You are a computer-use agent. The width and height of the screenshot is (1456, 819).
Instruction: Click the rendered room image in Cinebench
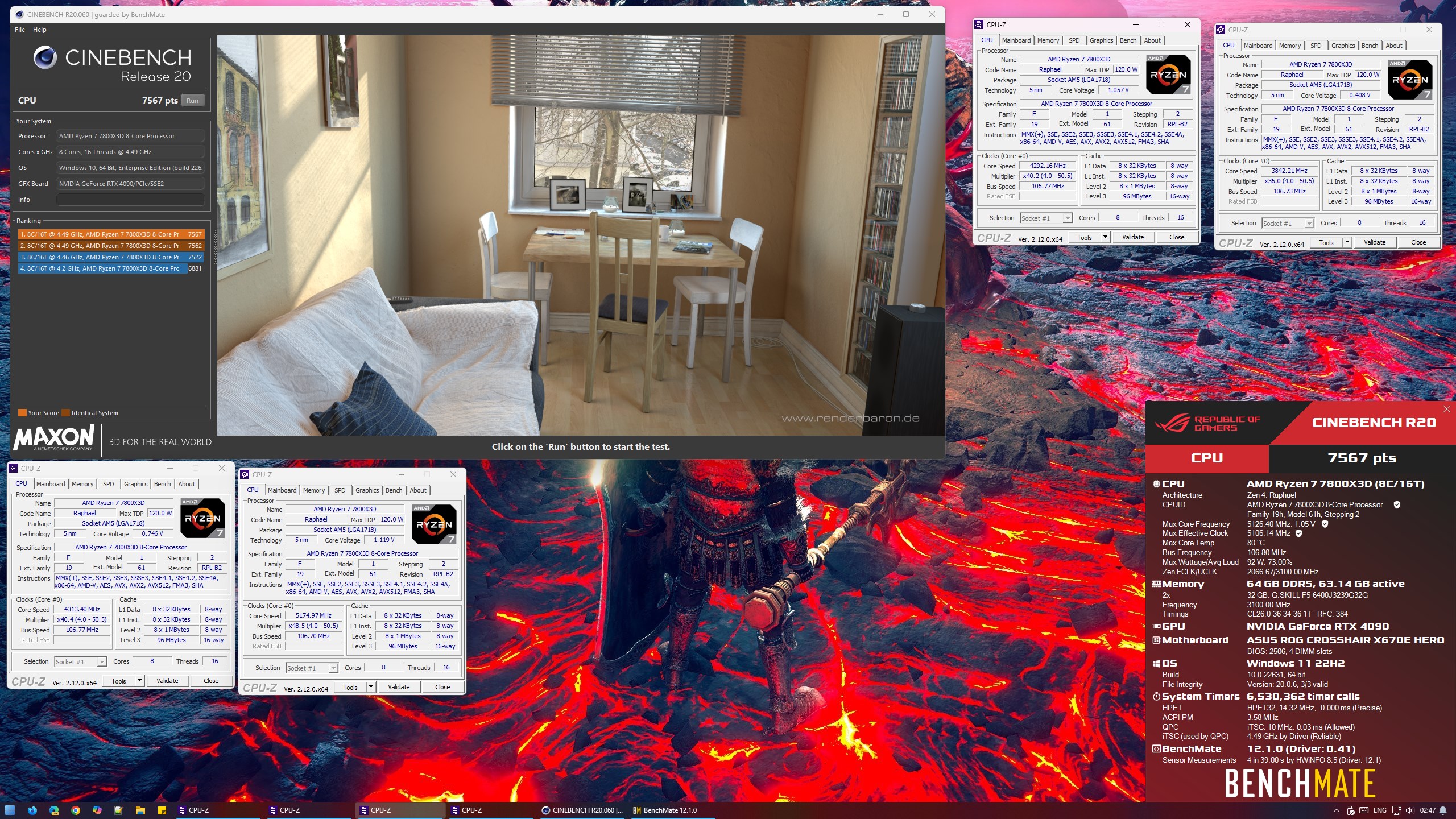click(x=581, y=235)
